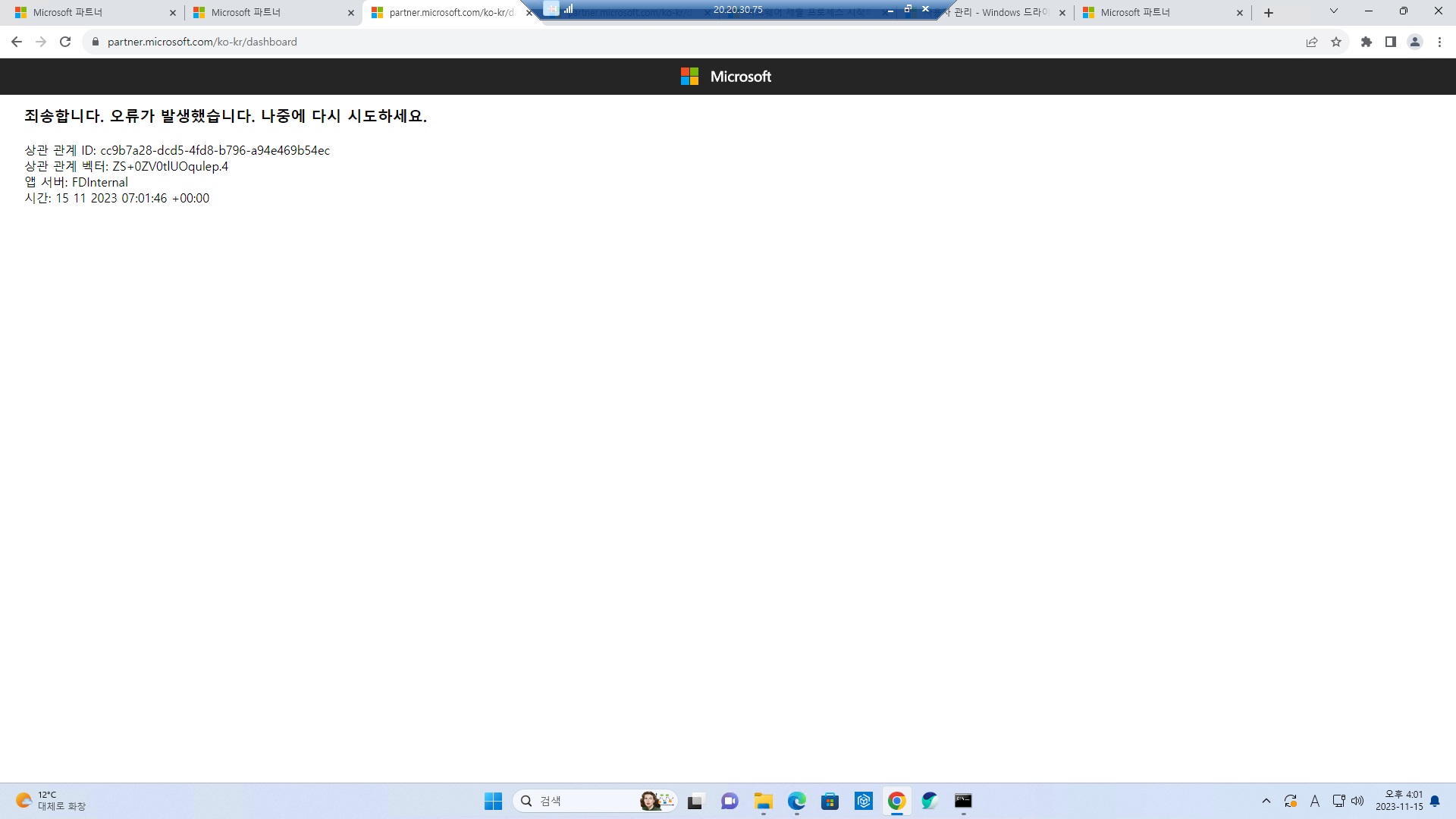Image resolution: width=1456 pixels, height=819 pixels.
Task: Open the volume control from the tray
Action: (x=1358, y=800)
